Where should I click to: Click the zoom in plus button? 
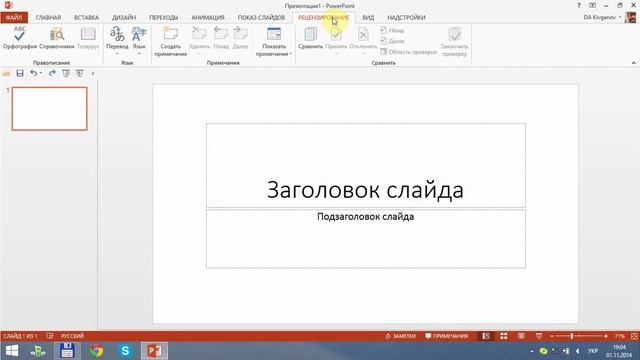[606, 336]
